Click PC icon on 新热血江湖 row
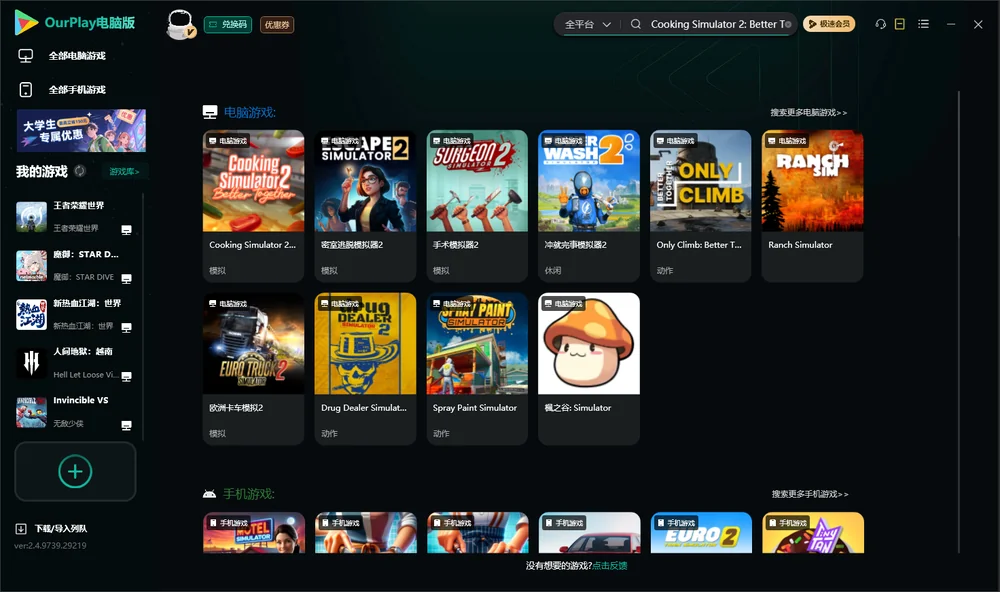This screenshot has height=592, width=1000. click(126, 327)
